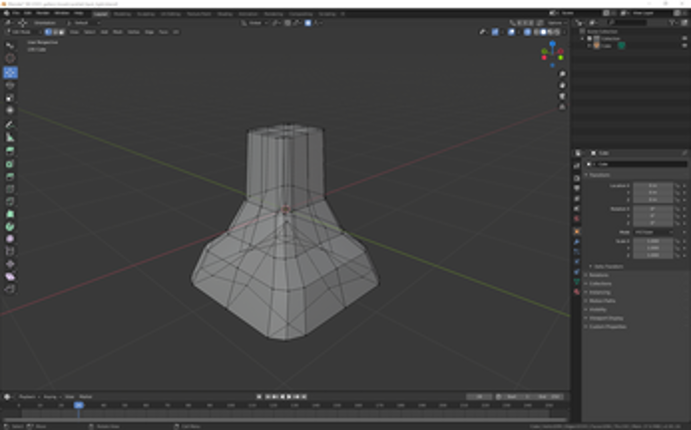Open the Render properties tab

point(576,178)
